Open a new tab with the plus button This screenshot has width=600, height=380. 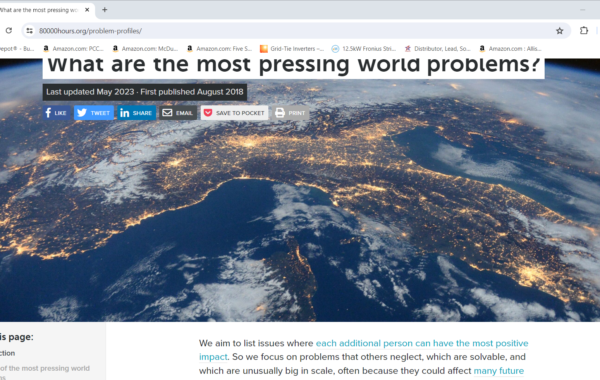(x=104, y=10)
